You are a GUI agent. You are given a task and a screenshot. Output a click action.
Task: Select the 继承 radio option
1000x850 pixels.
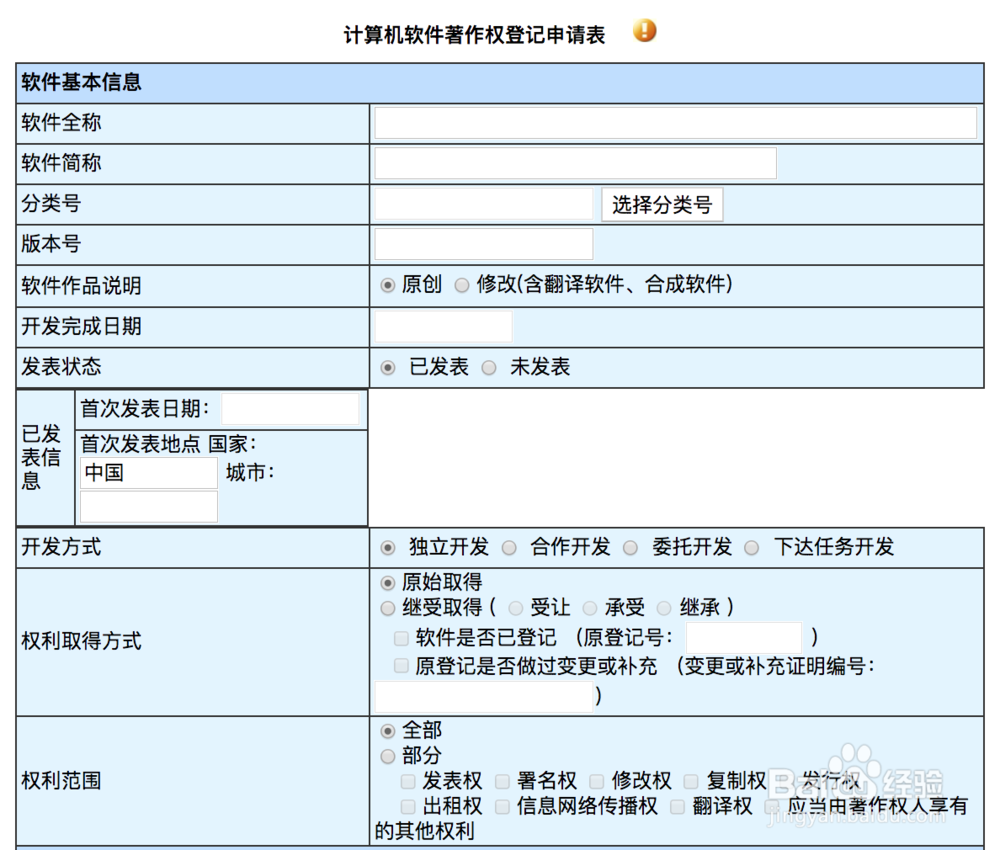tap(664, 608)
